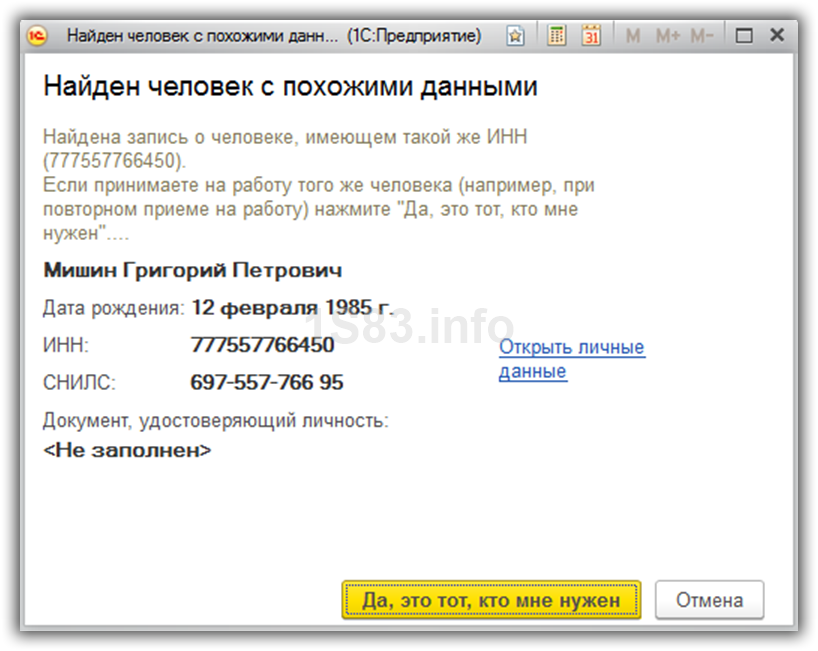Add this window to favorites with star icon
The image size is (818, 651).
515,36
